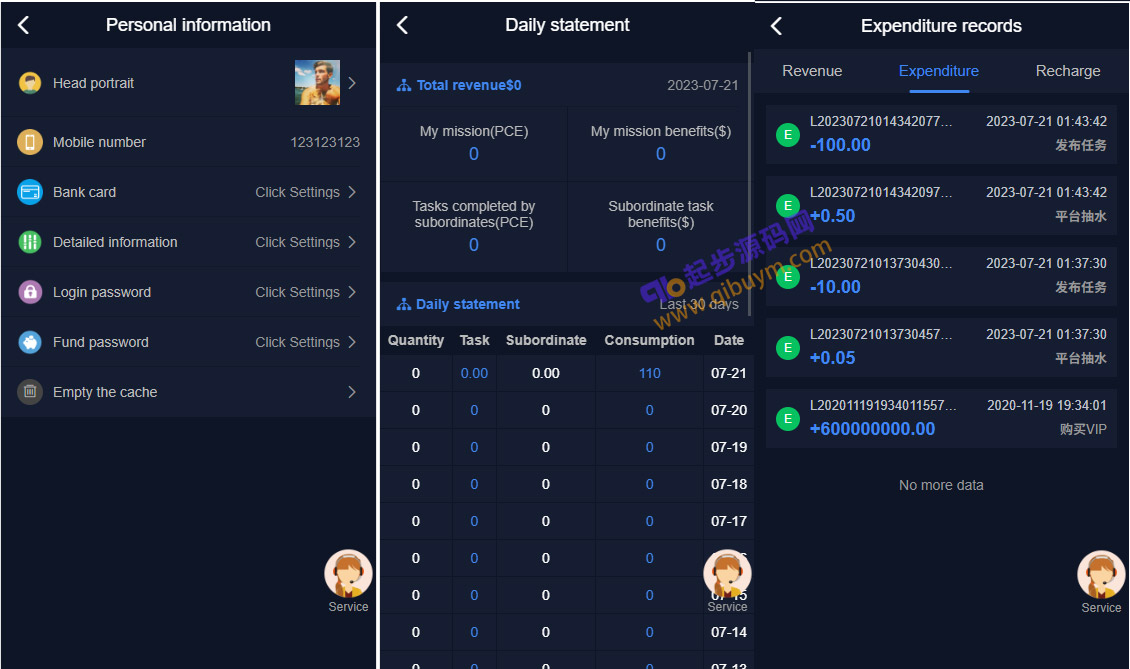The height and width of the screenshot is (669, 1130).
Task: Click the back arrow on Personal information
Action: pyautogui.click(x=24, y=26)
